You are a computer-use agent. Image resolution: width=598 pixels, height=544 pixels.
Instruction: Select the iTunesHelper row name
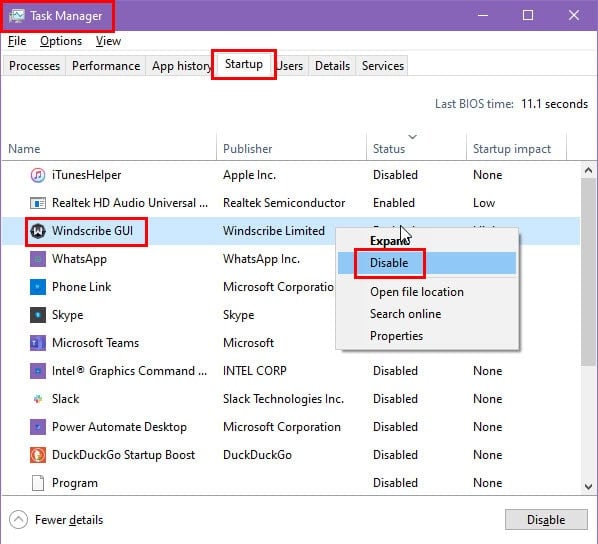[87, 175]
